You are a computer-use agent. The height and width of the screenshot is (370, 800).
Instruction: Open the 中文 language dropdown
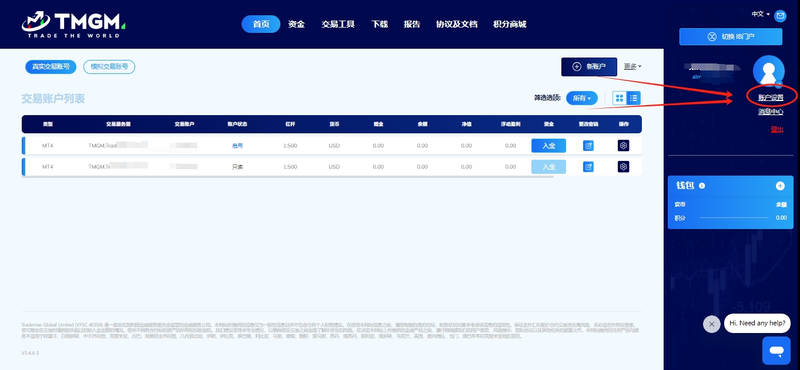pos(760,14)
